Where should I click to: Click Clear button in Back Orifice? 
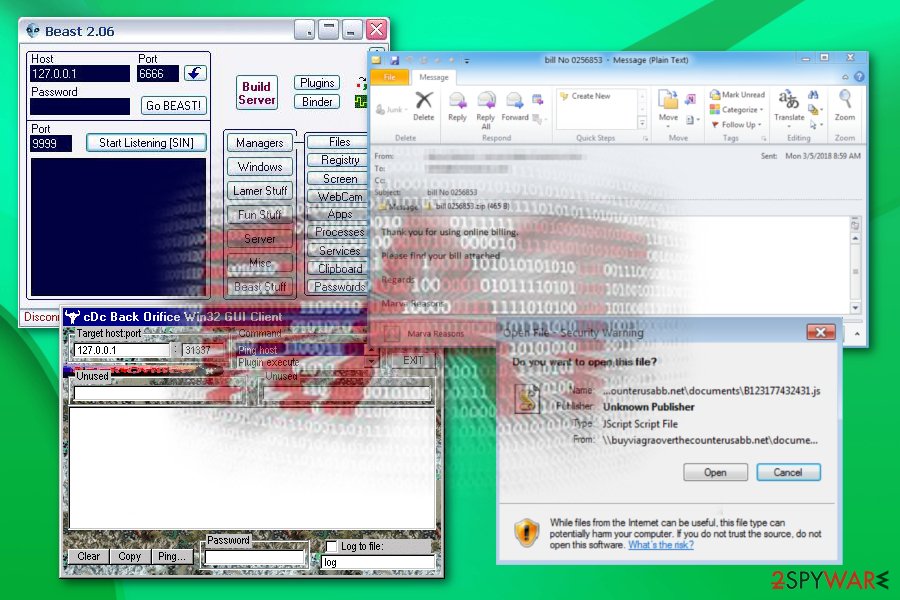click(x=88, y=556)
